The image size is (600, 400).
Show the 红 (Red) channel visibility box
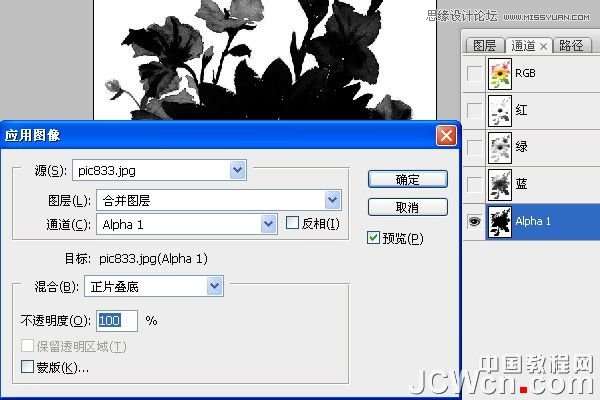[474, 111]
